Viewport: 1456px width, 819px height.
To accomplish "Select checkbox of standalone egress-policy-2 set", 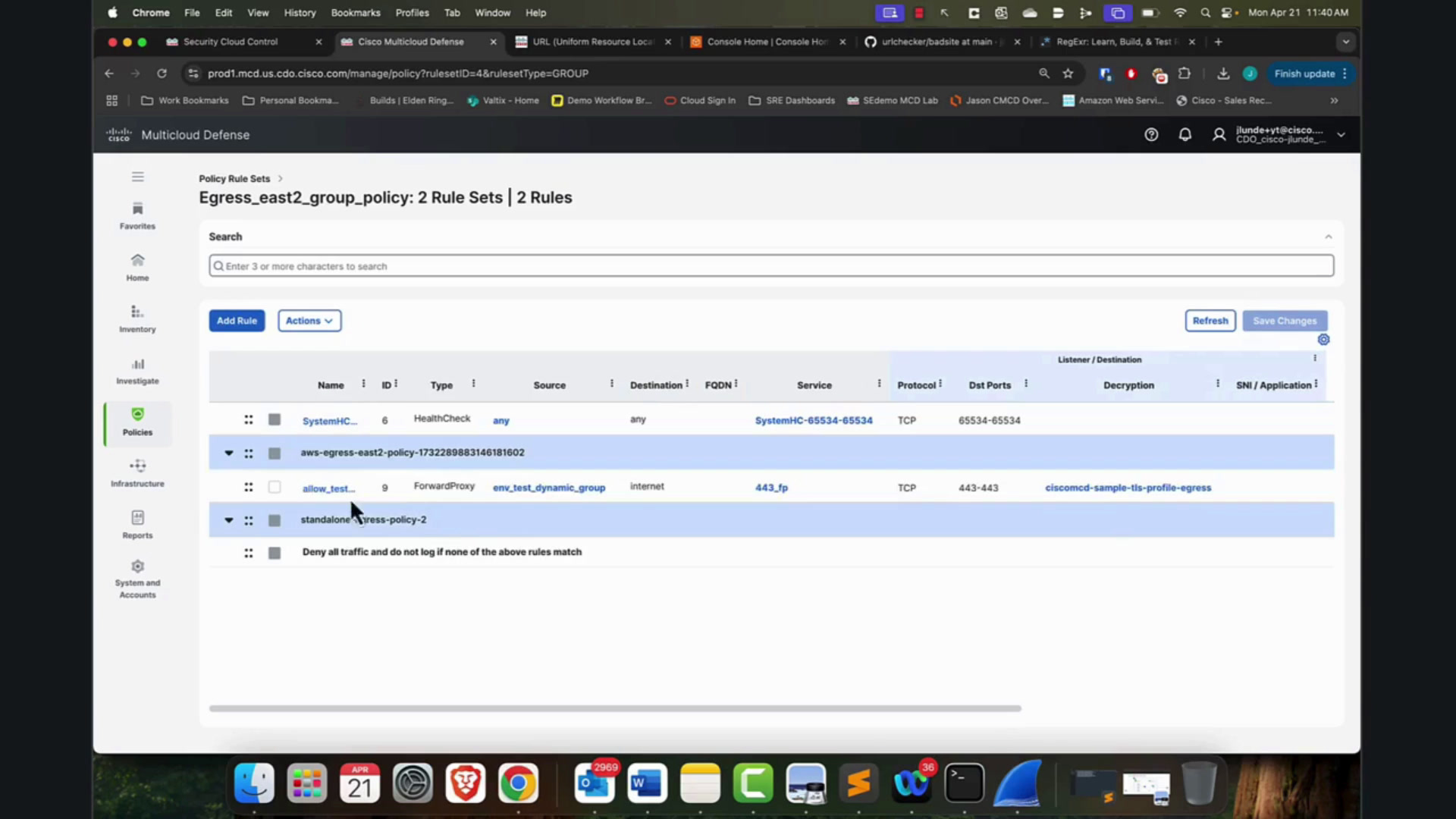I will [x=275, y=520].
